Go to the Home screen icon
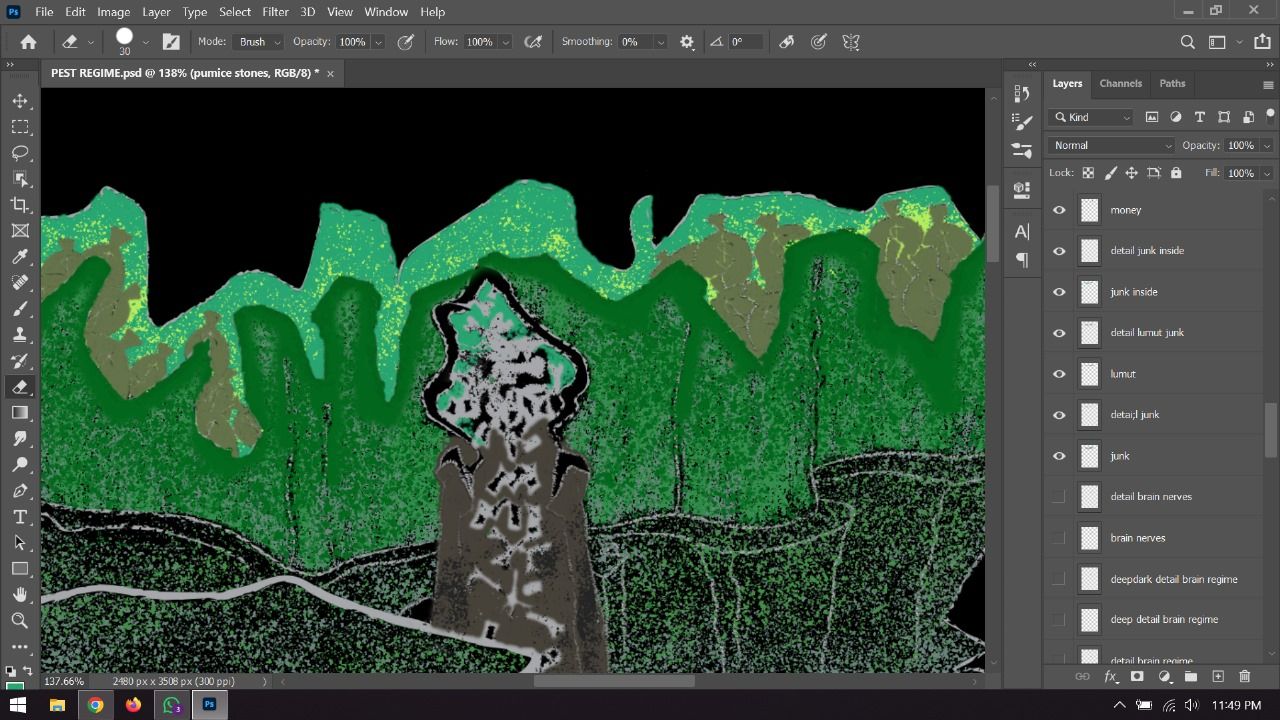 tap(28, 42)
